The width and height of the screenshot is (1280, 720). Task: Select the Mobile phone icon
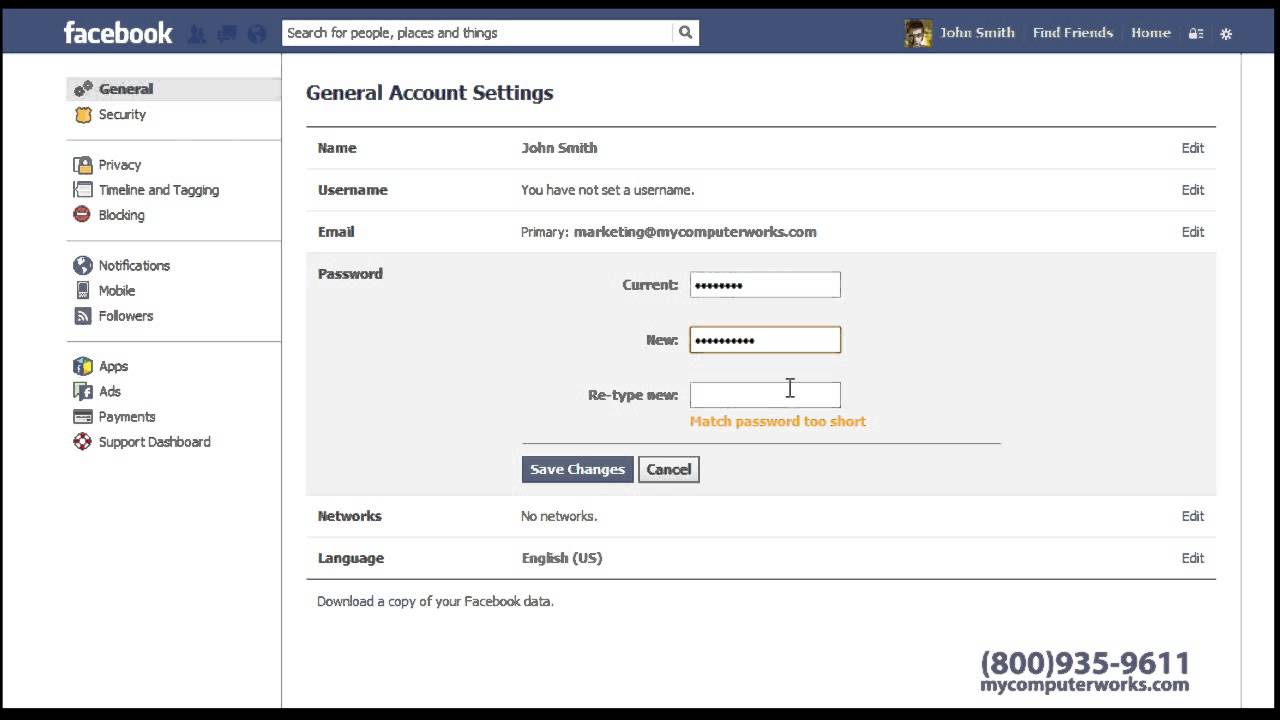click(x=82, y=290)
